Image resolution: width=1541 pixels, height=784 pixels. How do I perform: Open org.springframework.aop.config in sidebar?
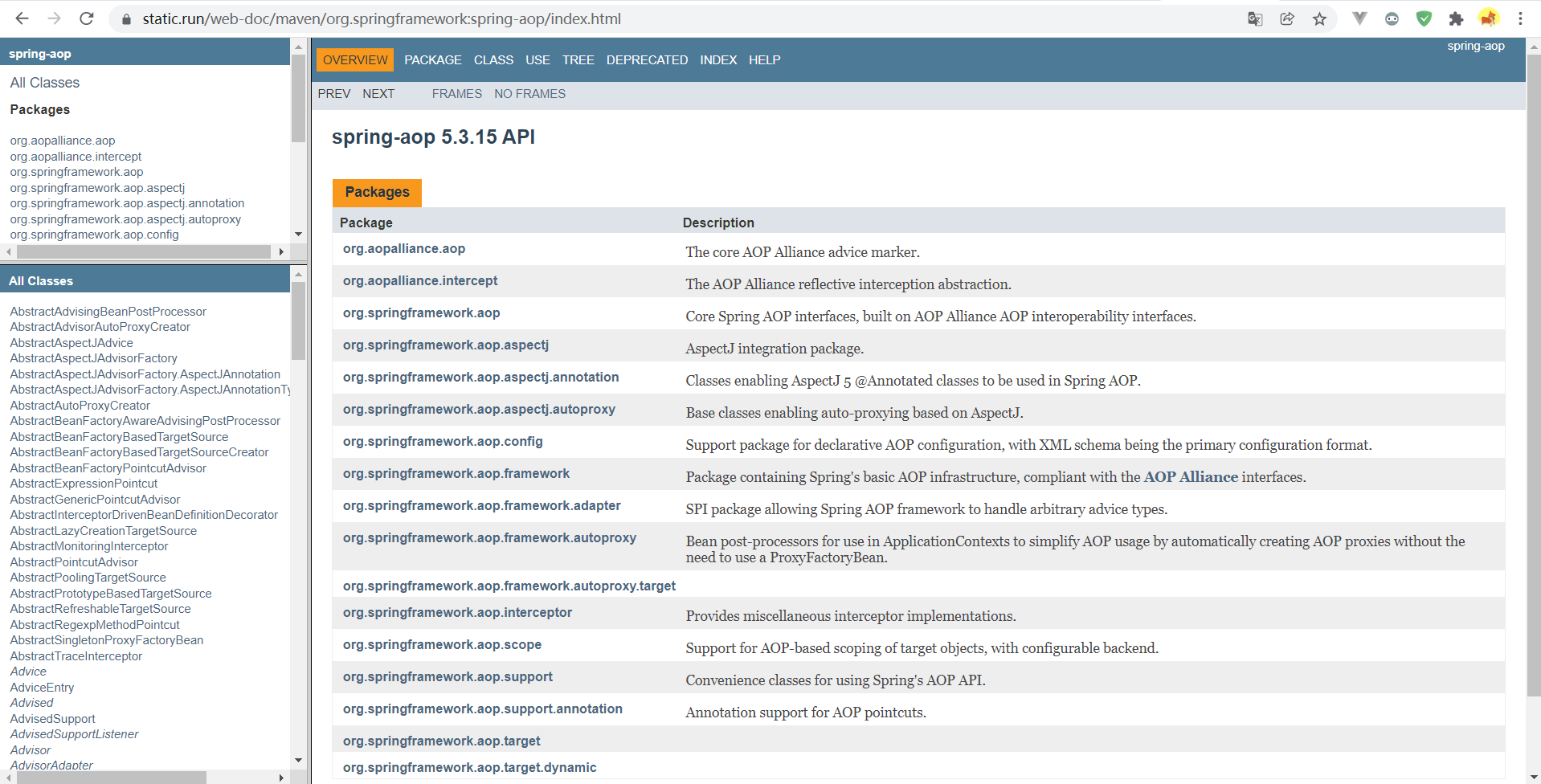coord(95,235)
